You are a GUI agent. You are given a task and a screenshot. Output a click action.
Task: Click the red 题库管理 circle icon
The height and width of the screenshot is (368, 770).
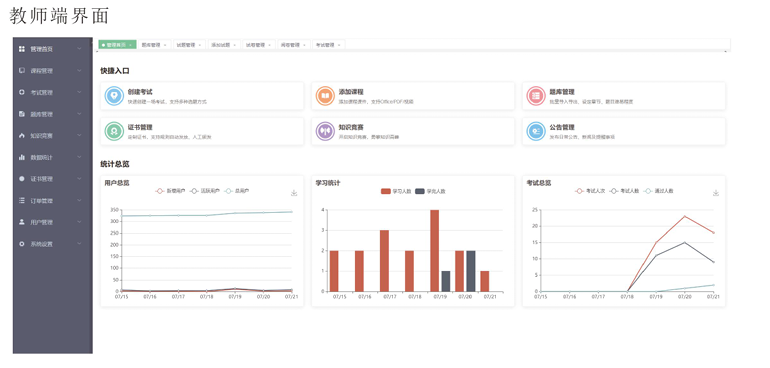point(536,96)
